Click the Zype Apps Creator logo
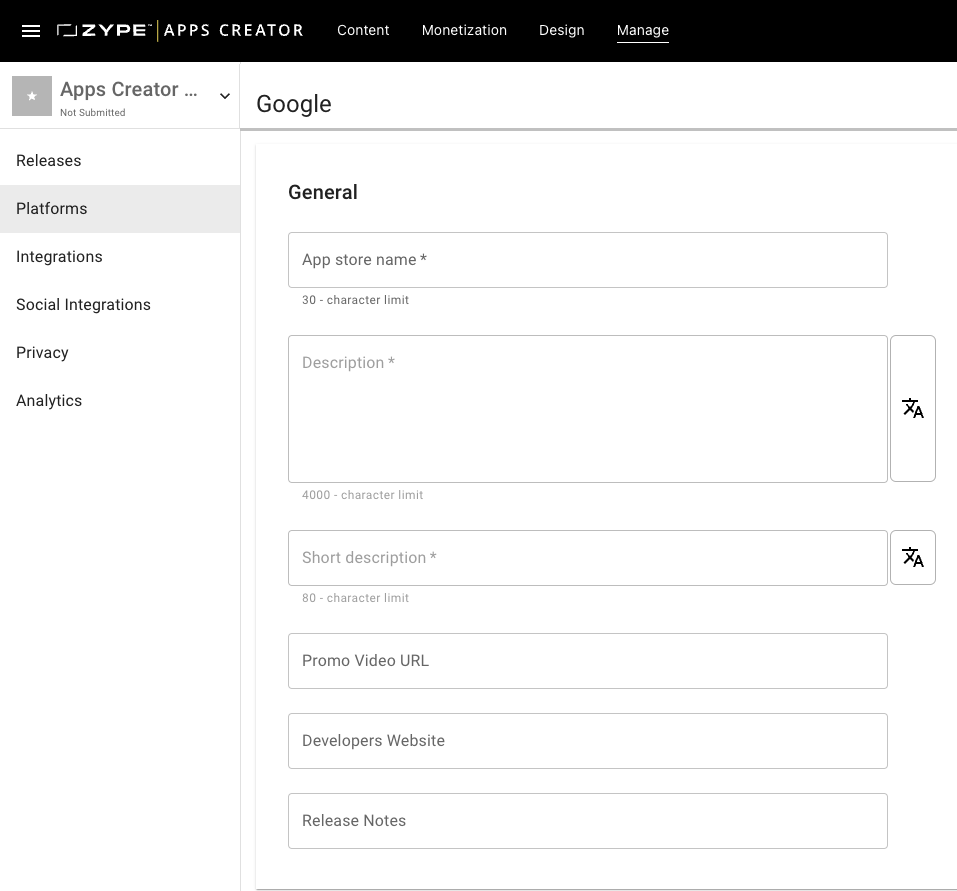 pos(180,31)
